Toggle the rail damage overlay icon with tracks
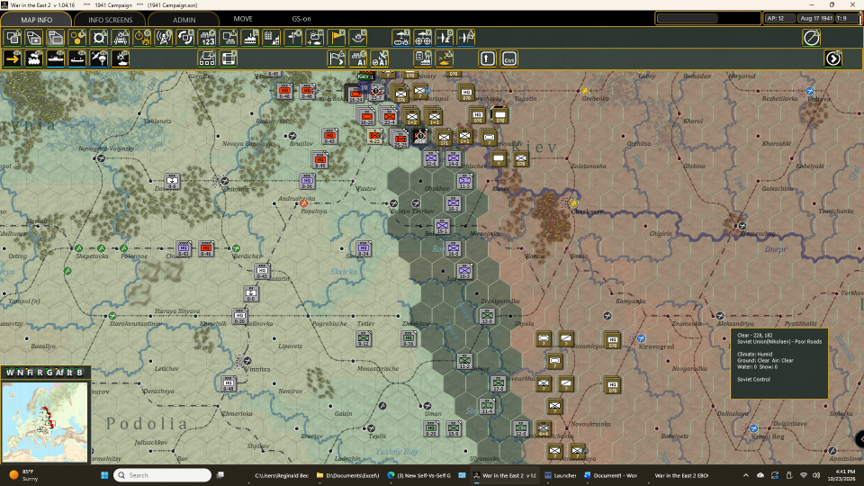Viewport: 864px width, 486px height. [121, 38]
